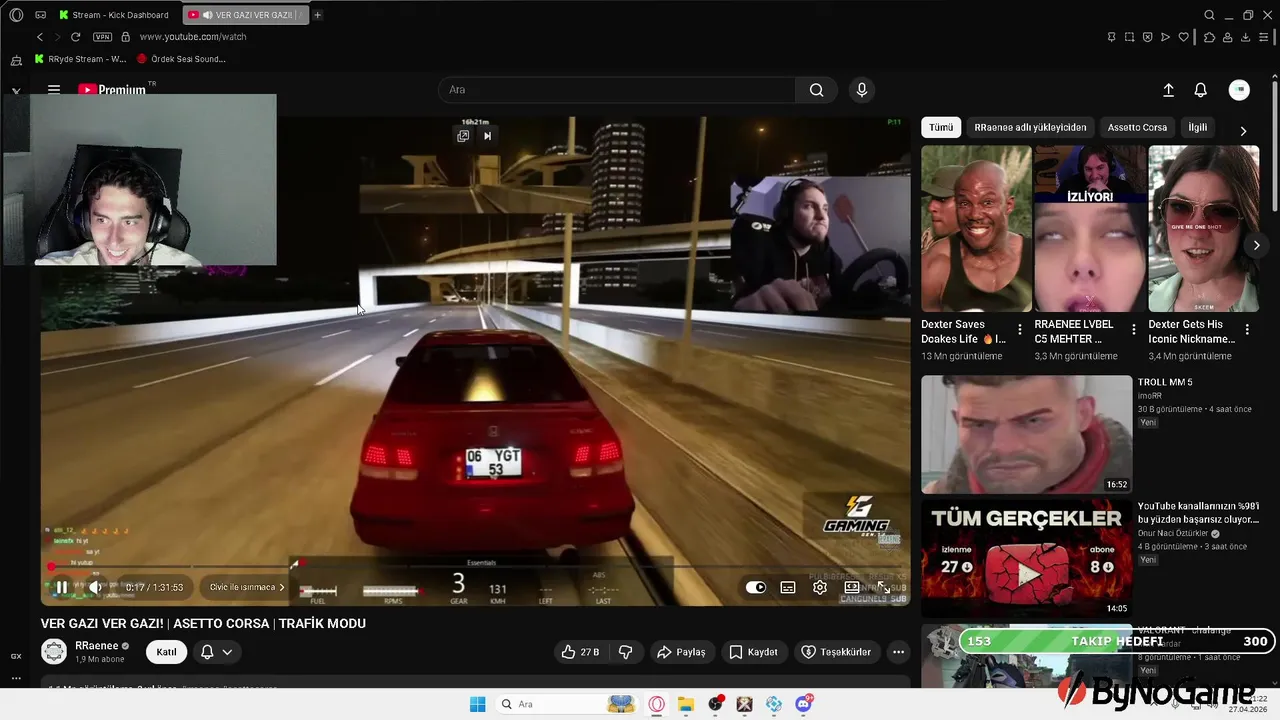Go back in browser history
1280x720 pixels.
pos(40,37)
